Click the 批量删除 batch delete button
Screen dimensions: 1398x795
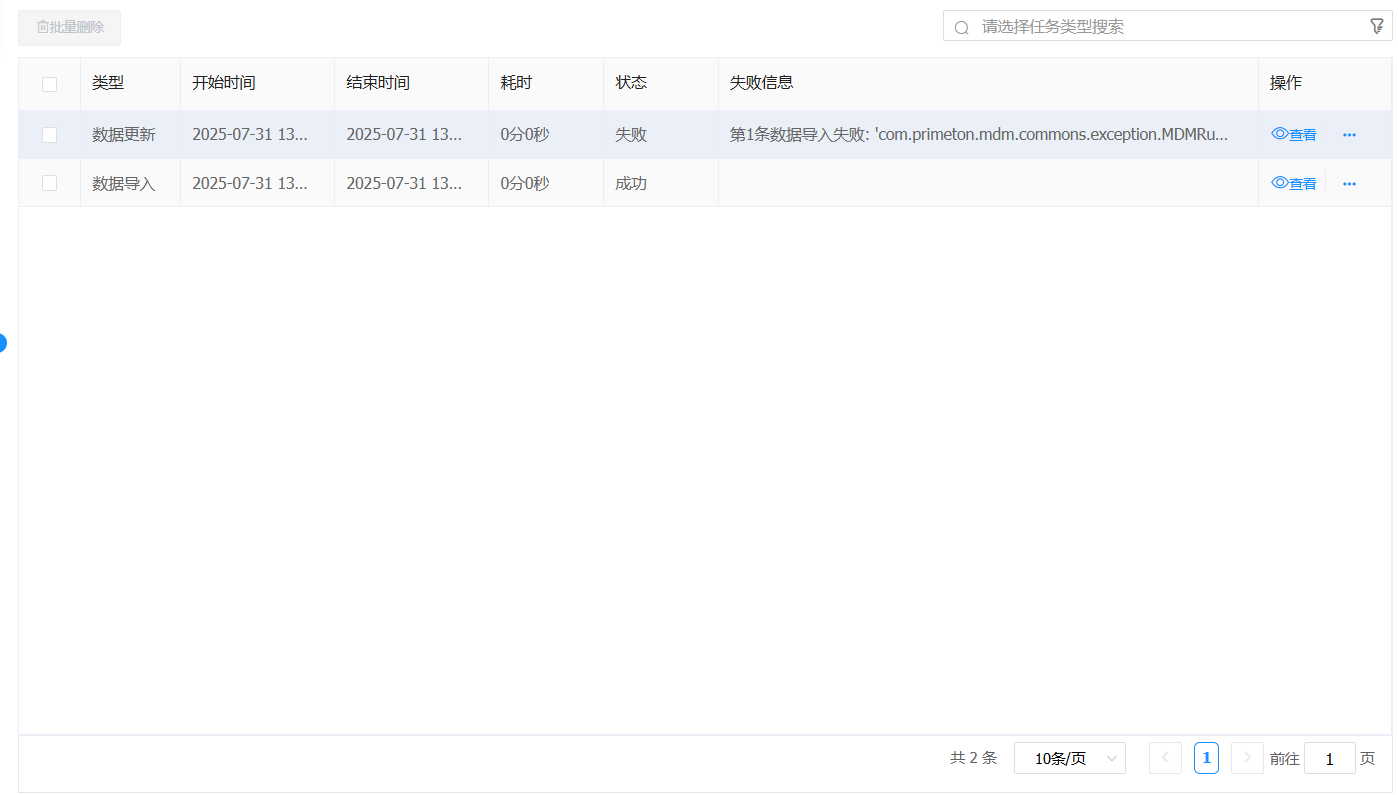click(70, 27)
